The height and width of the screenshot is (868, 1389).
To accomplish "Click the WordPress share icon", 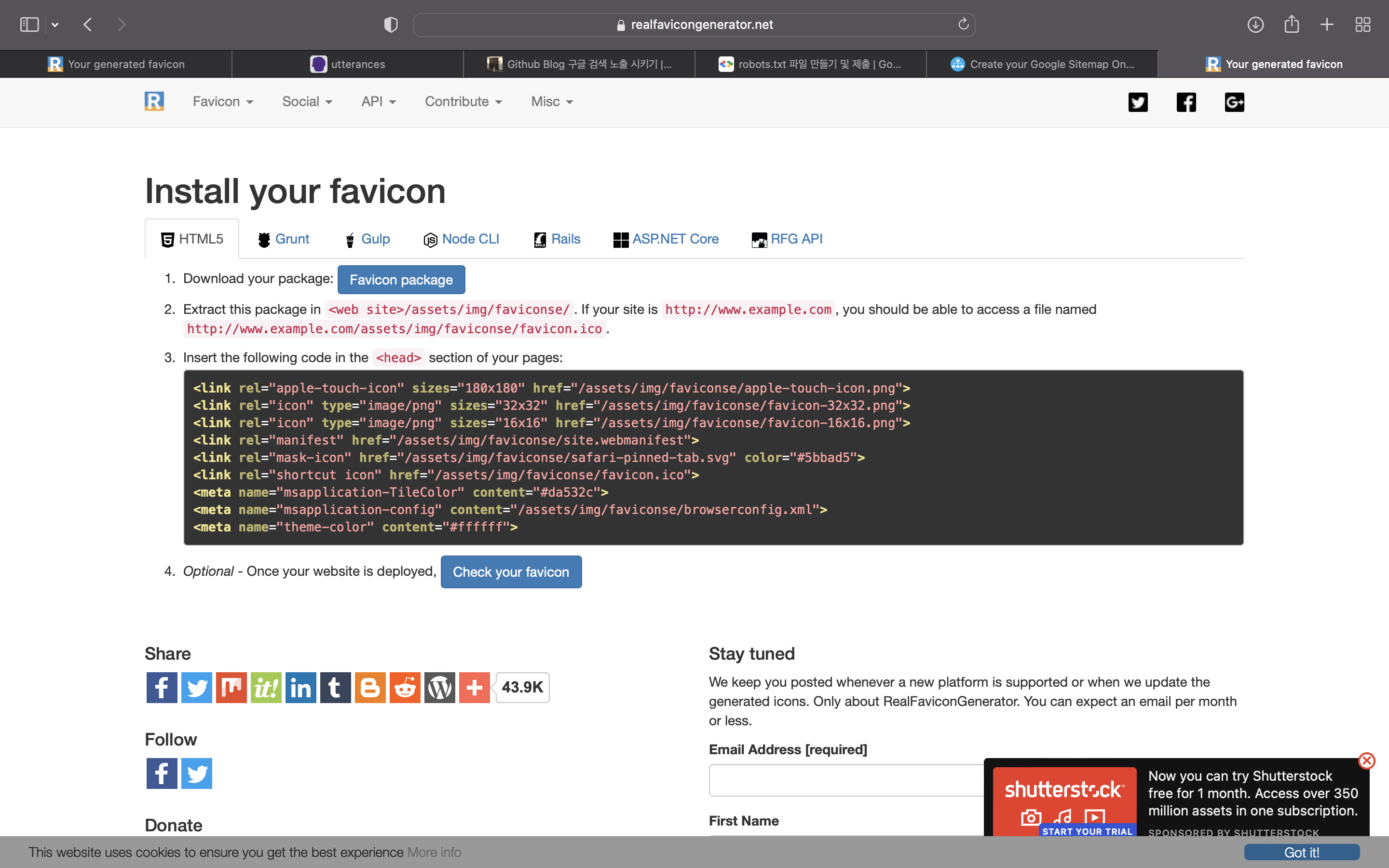I will (440, 687).
